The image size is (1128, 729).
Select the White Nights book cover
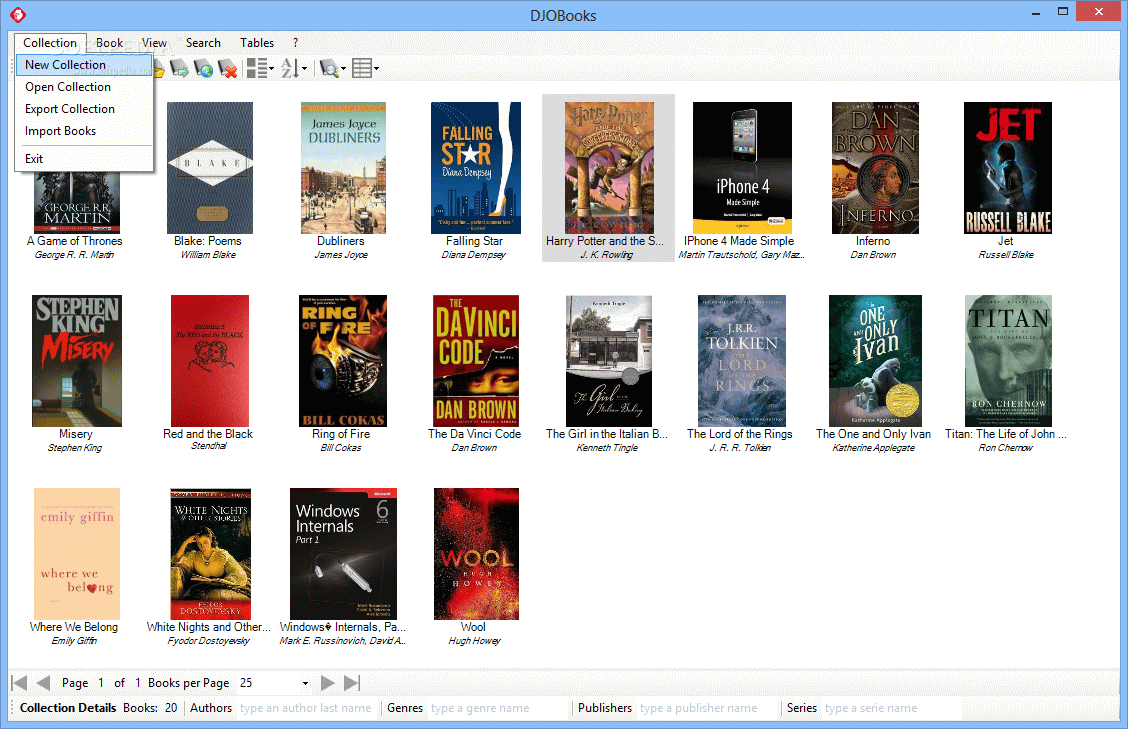pyautogui.click(x=210, y=553)
